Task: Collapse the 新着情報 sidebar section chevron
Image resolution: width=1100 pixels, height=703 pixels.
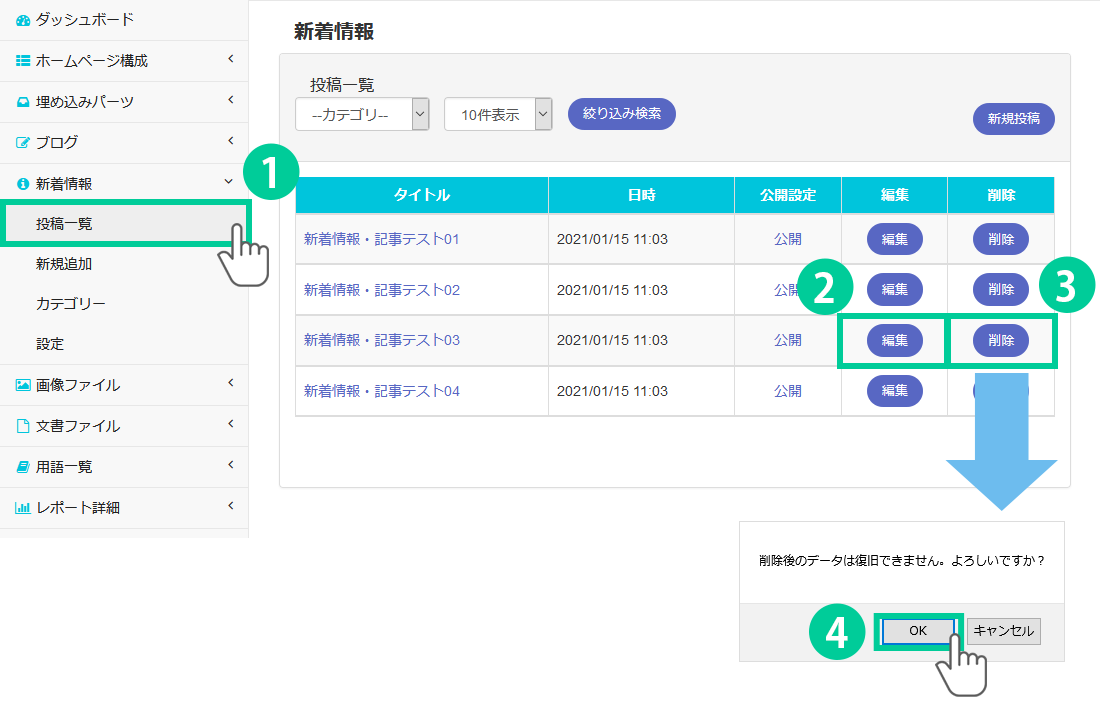Action: (230, 182)
